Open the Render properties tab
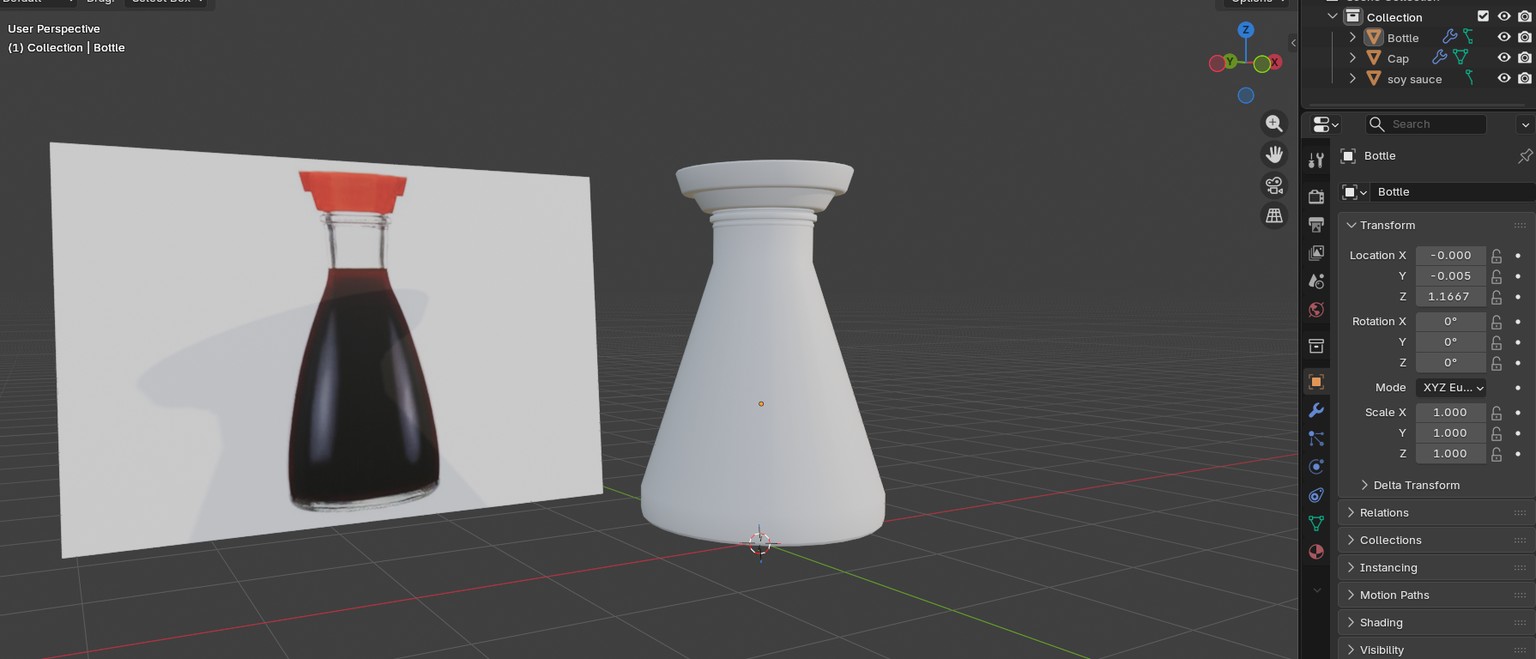 point(1316,197)
